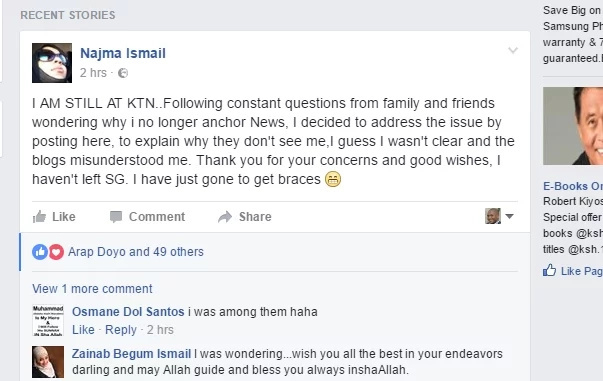The width and height of the screenshot is (603, 381).
Task: Like Osmane Dol Santos's comment
Action: click(x=83, y=329)
